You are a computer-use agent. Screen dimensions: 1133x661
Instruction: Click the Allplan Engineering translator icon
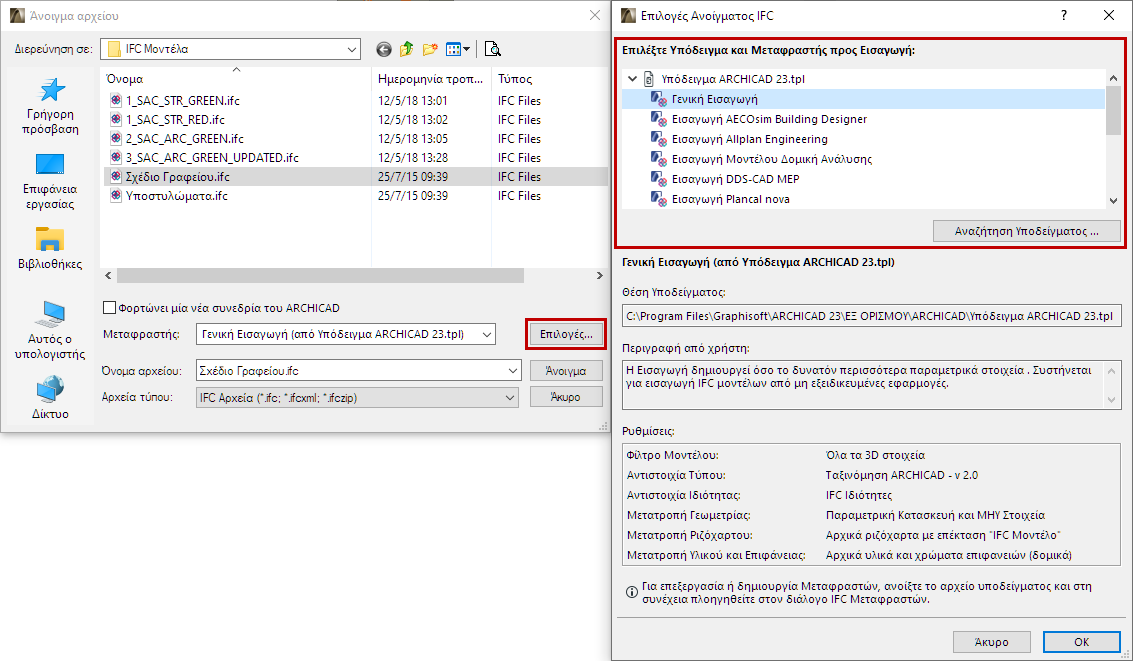coord(659,139)
